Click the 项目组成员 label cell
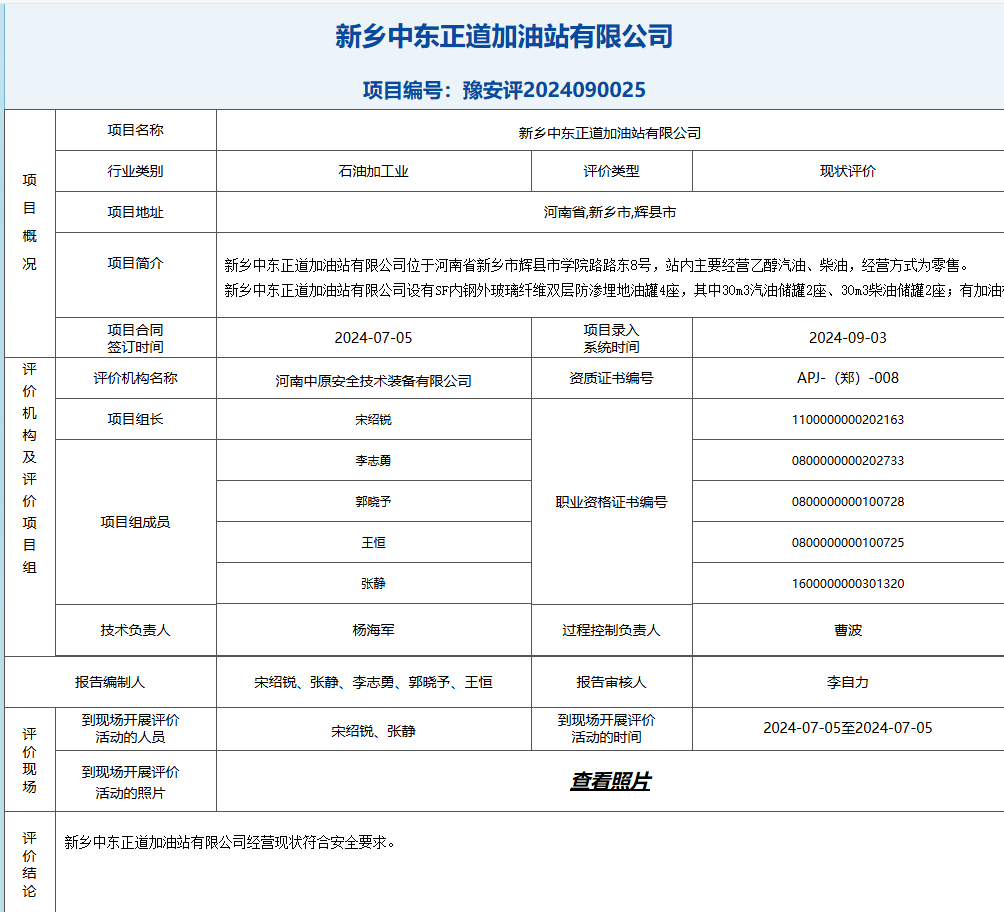1004x912 pixels. [136, 523]
